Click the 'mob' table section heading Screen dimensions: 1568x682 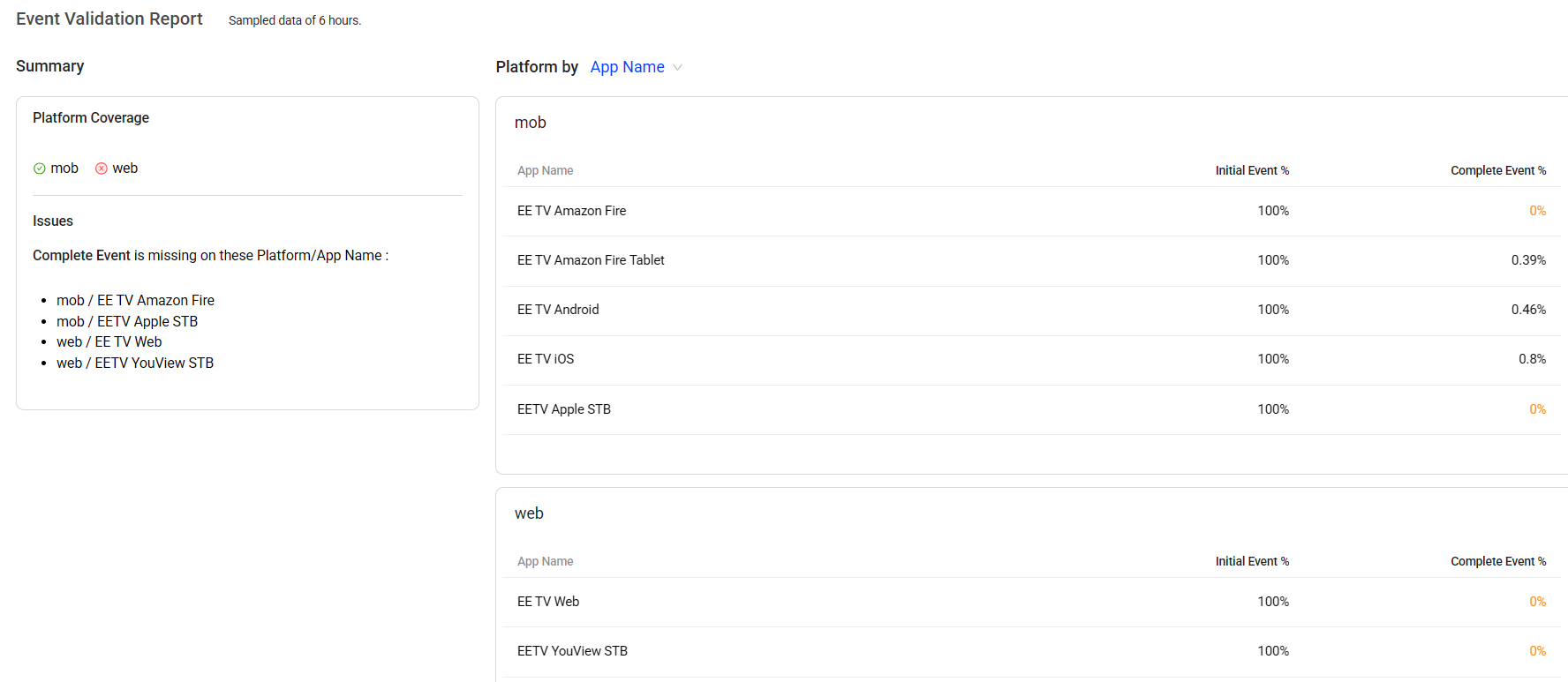[x=531, y=123]
